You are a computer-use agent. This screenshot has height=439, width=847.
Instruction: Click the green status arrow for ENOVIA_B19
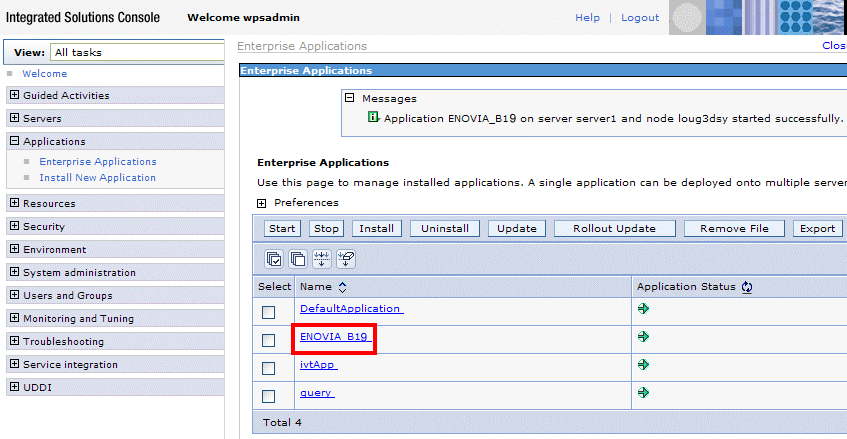tap(643, 337)
